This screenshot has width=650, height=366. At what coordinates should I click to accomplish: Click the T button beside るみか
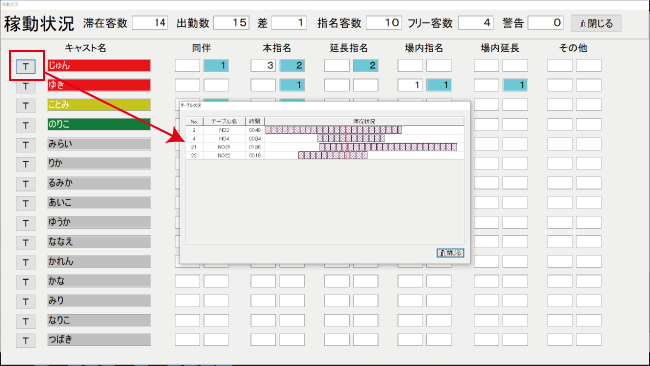tap(26, 184)
